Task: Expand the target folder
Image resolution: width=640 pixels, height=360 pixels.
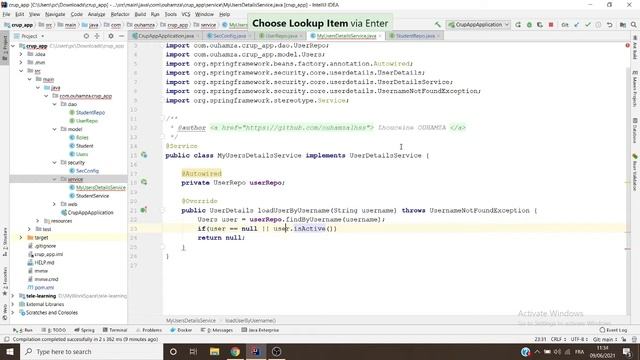Action: [x=21, y=237]
